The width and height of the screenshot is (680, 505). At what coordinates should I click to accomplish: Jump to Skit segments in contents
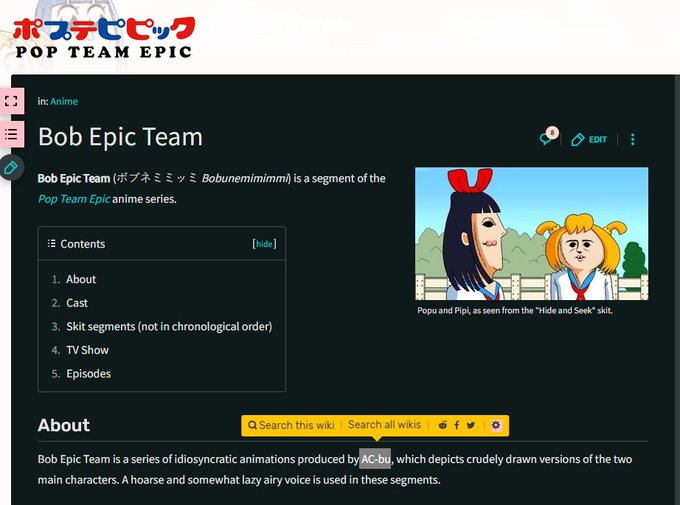(x=169, y=326)
